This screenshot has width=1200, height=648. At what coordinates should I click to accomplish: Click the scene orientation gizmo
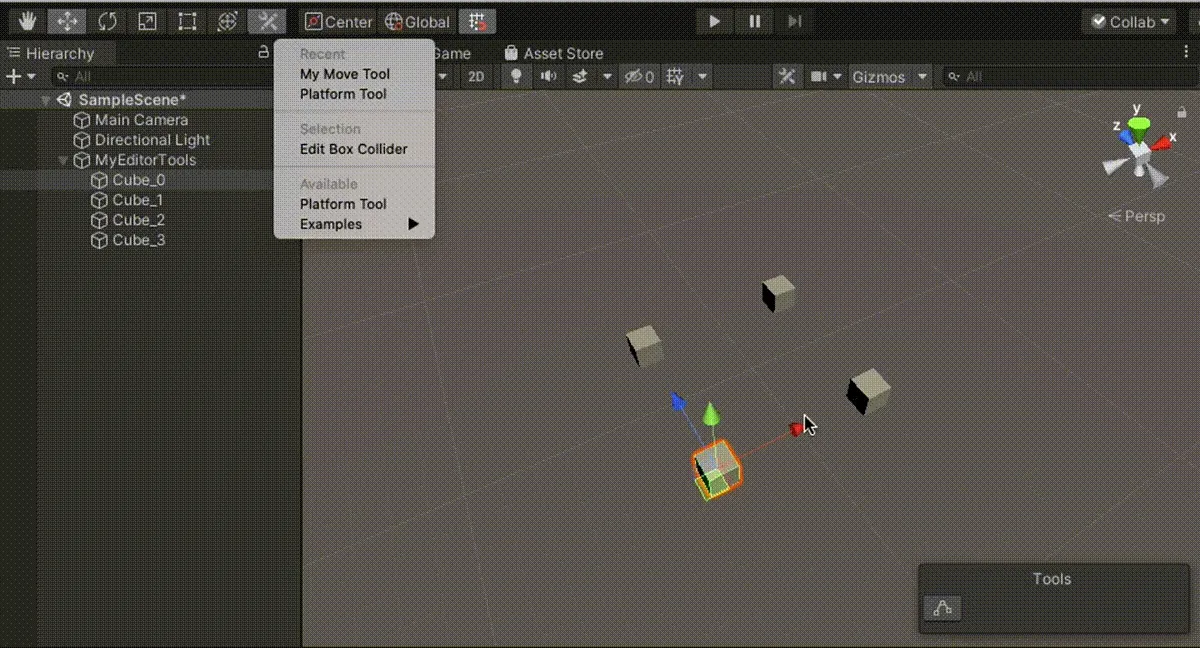1139,150
